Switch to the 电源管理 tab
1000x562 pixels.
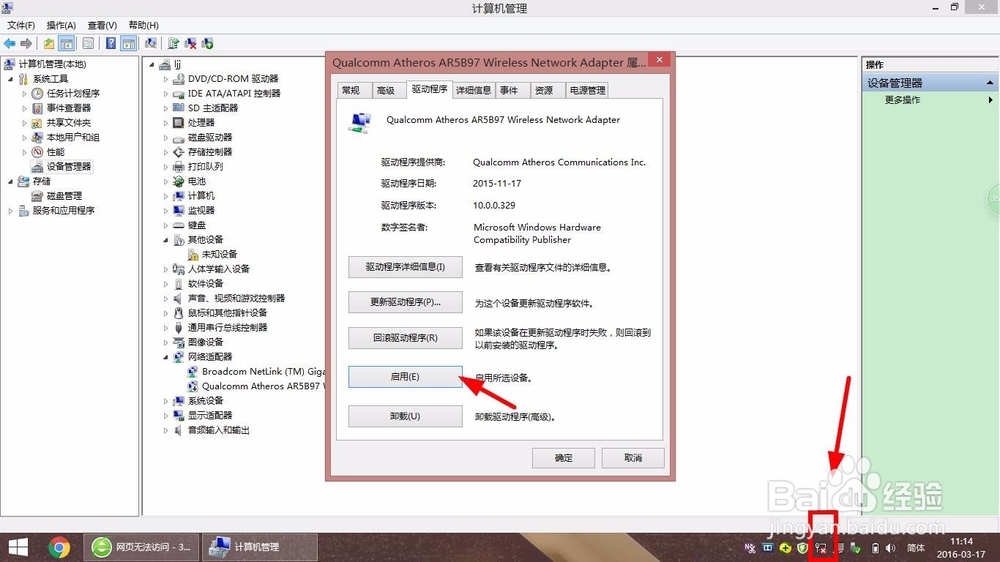(x=587, y=90)
